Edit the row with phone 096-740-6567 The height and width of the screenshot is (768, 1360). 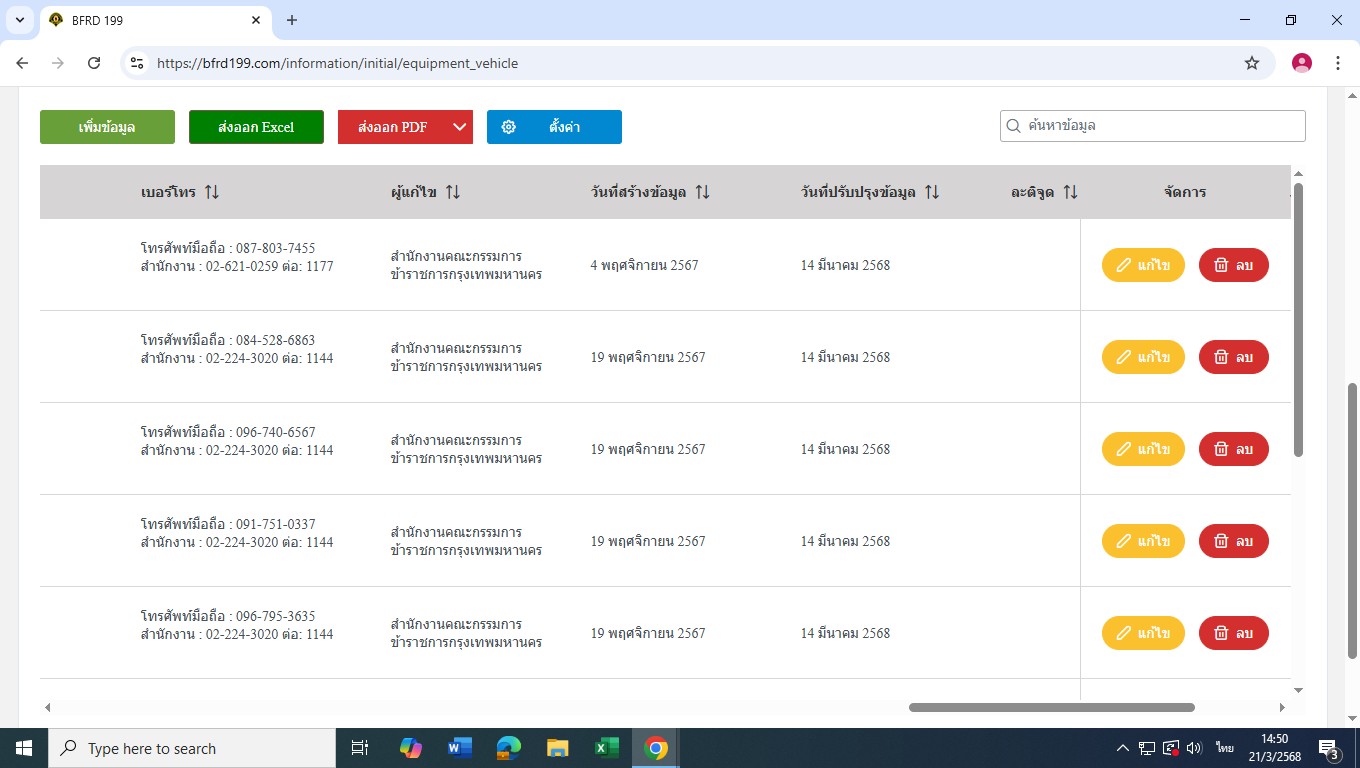[x=1143, y=449]
